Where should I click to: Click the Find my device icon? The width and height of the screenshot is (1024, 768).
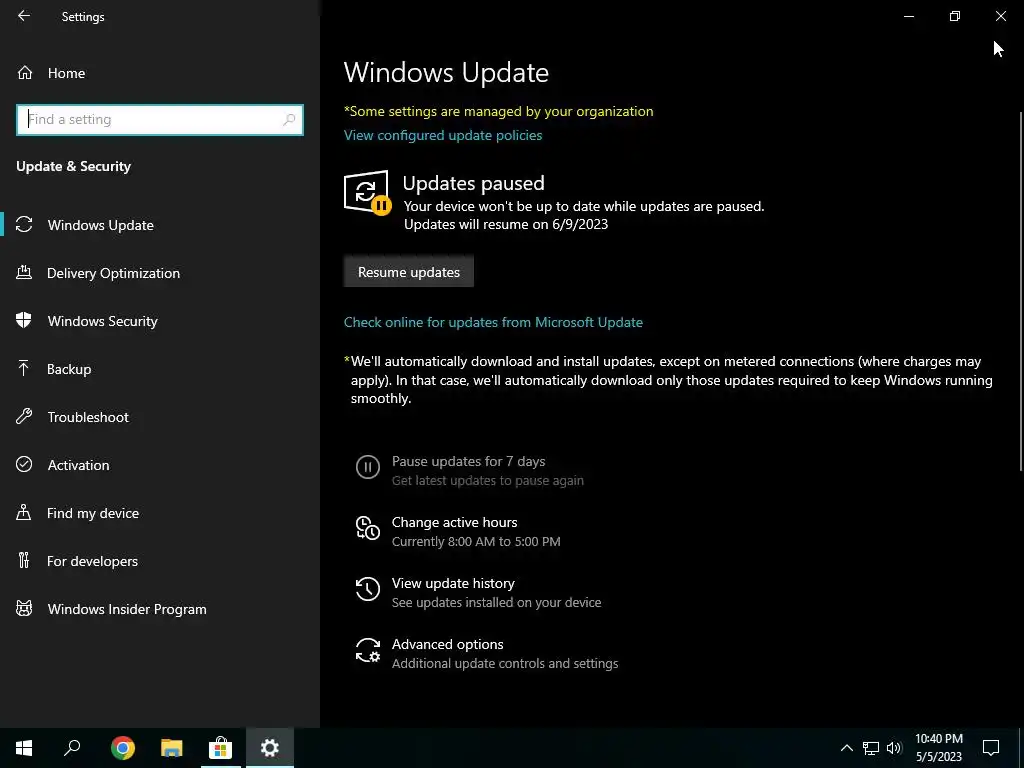[x=24, y=513]
